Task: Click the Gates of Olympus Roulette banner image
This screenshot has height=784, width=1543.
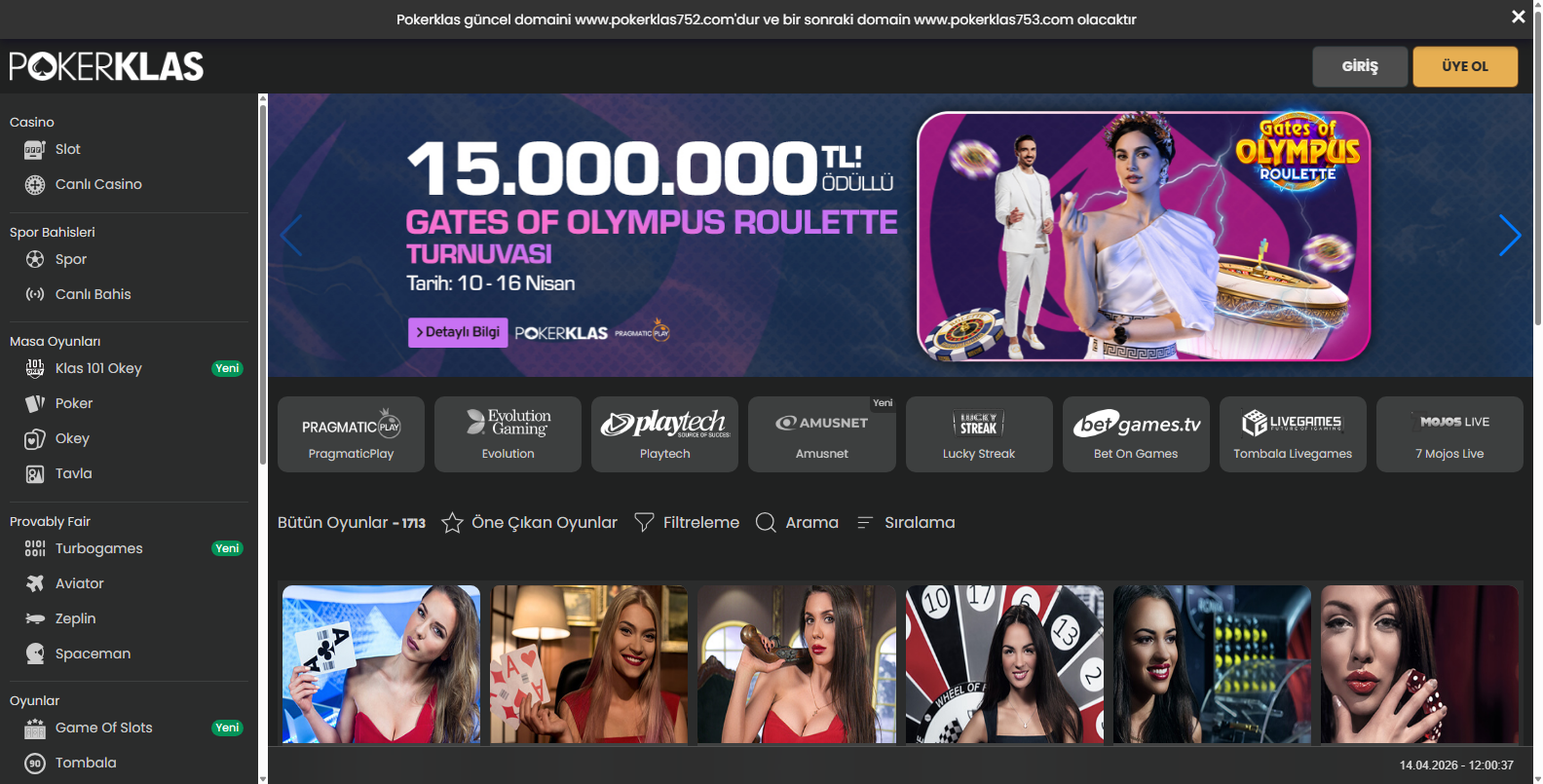Action: click(x=1144, y=236)
